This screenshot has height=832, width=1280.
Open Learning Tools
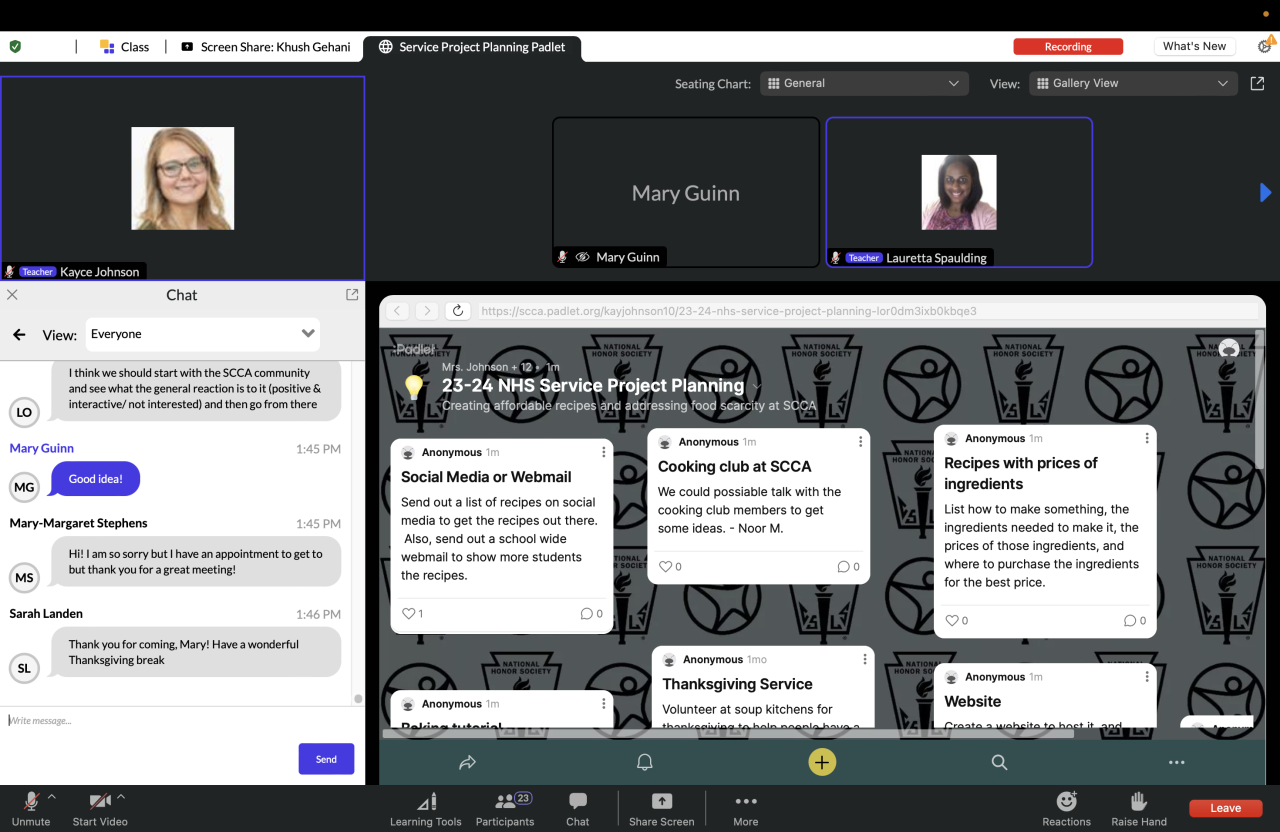pos(426,809)
